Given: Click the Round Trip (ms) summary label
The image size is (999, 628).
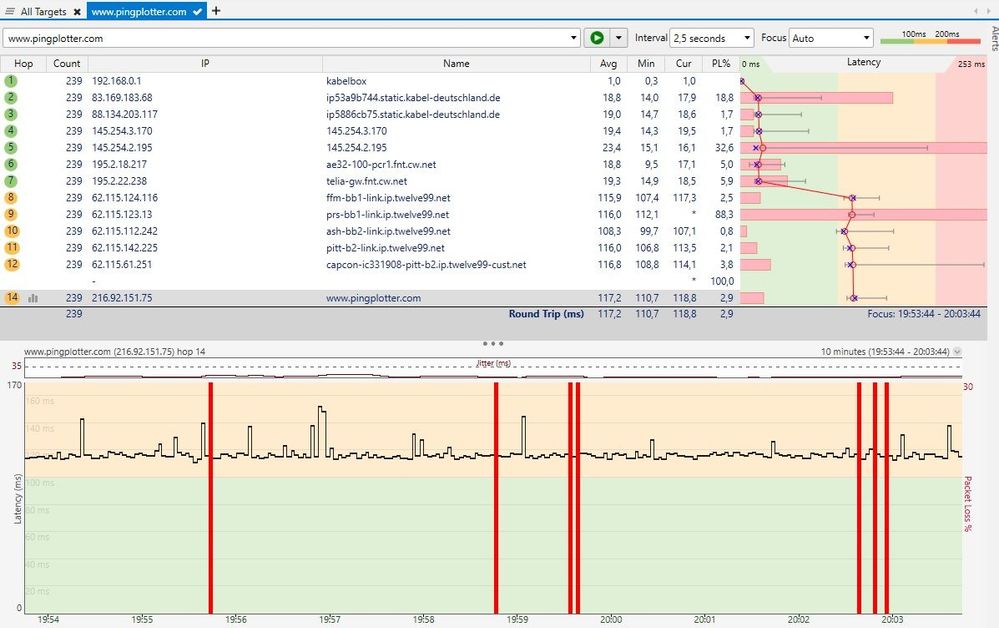Looking at the screenshot, I should pos(546,314).
